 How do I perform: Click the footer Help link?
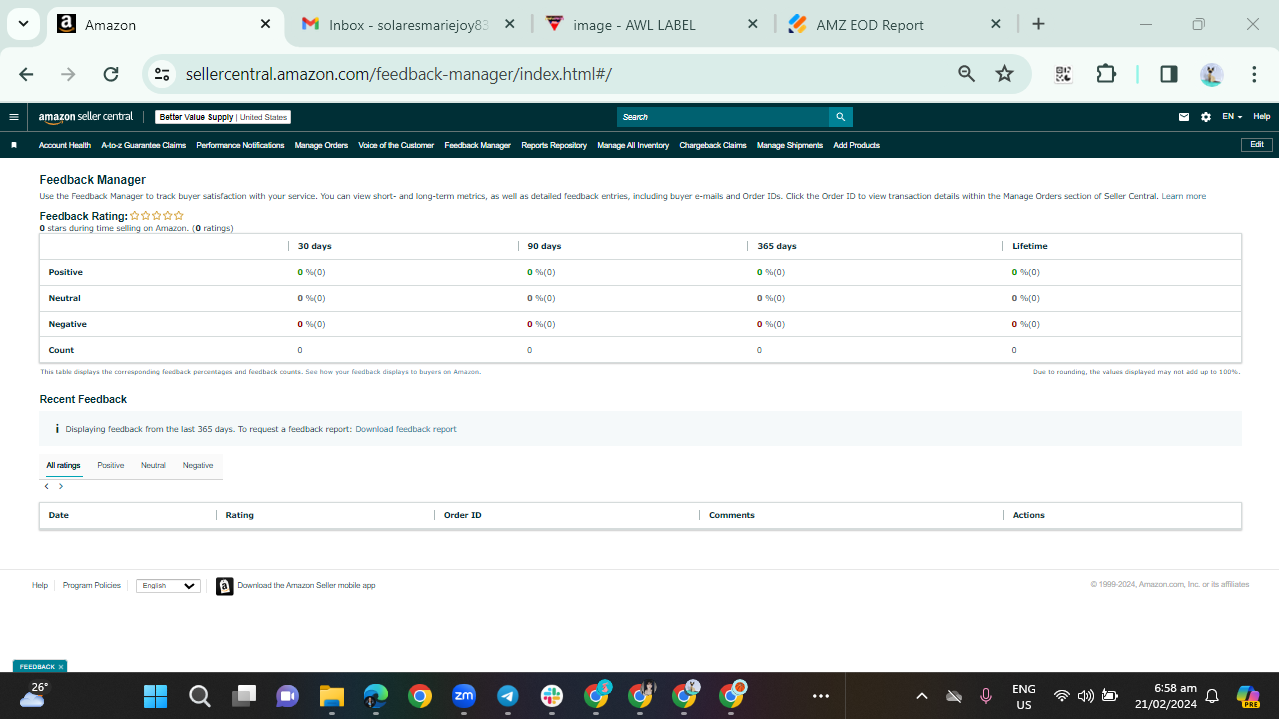coord(40,586)
